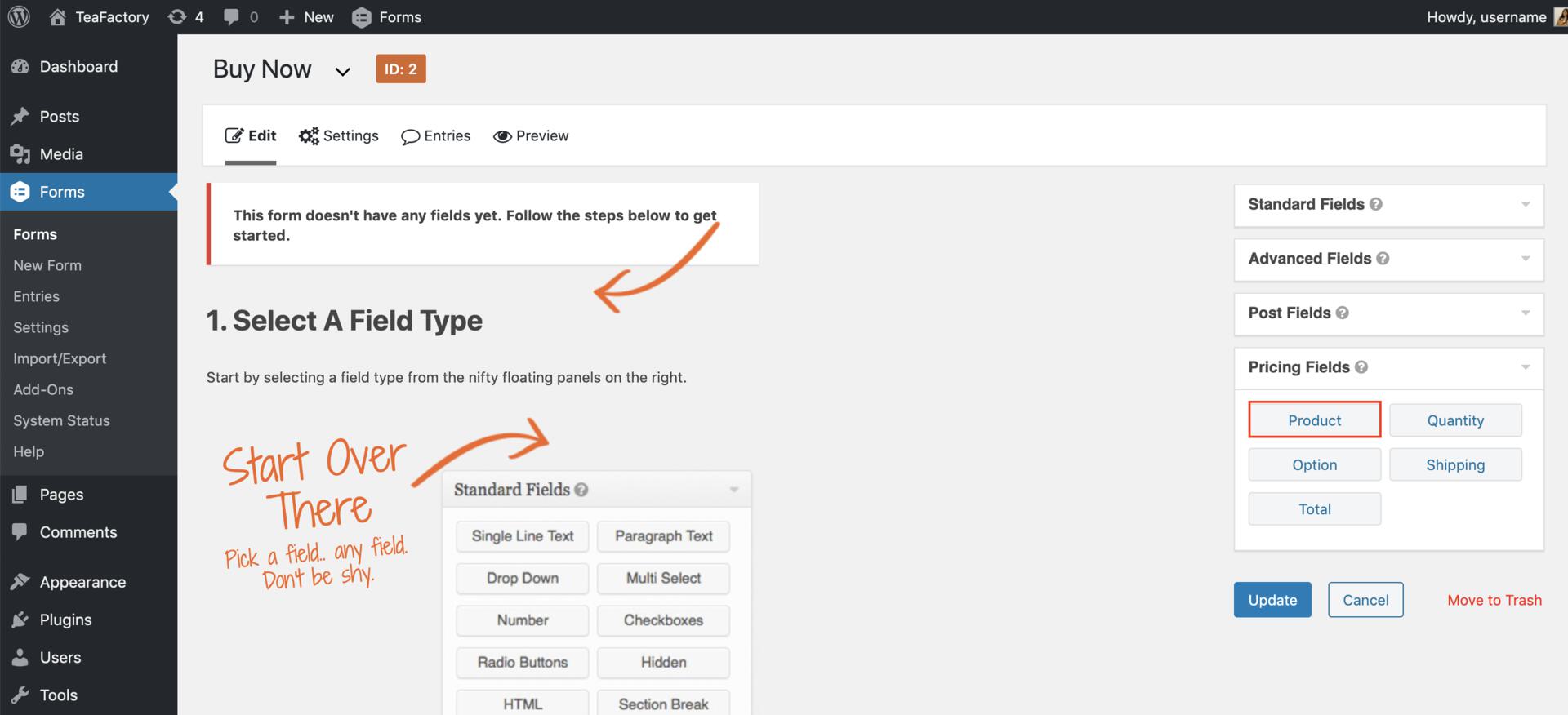Click the ID: 2 badge
Viewport: 1568px width, 715px height.
[401, 69]
